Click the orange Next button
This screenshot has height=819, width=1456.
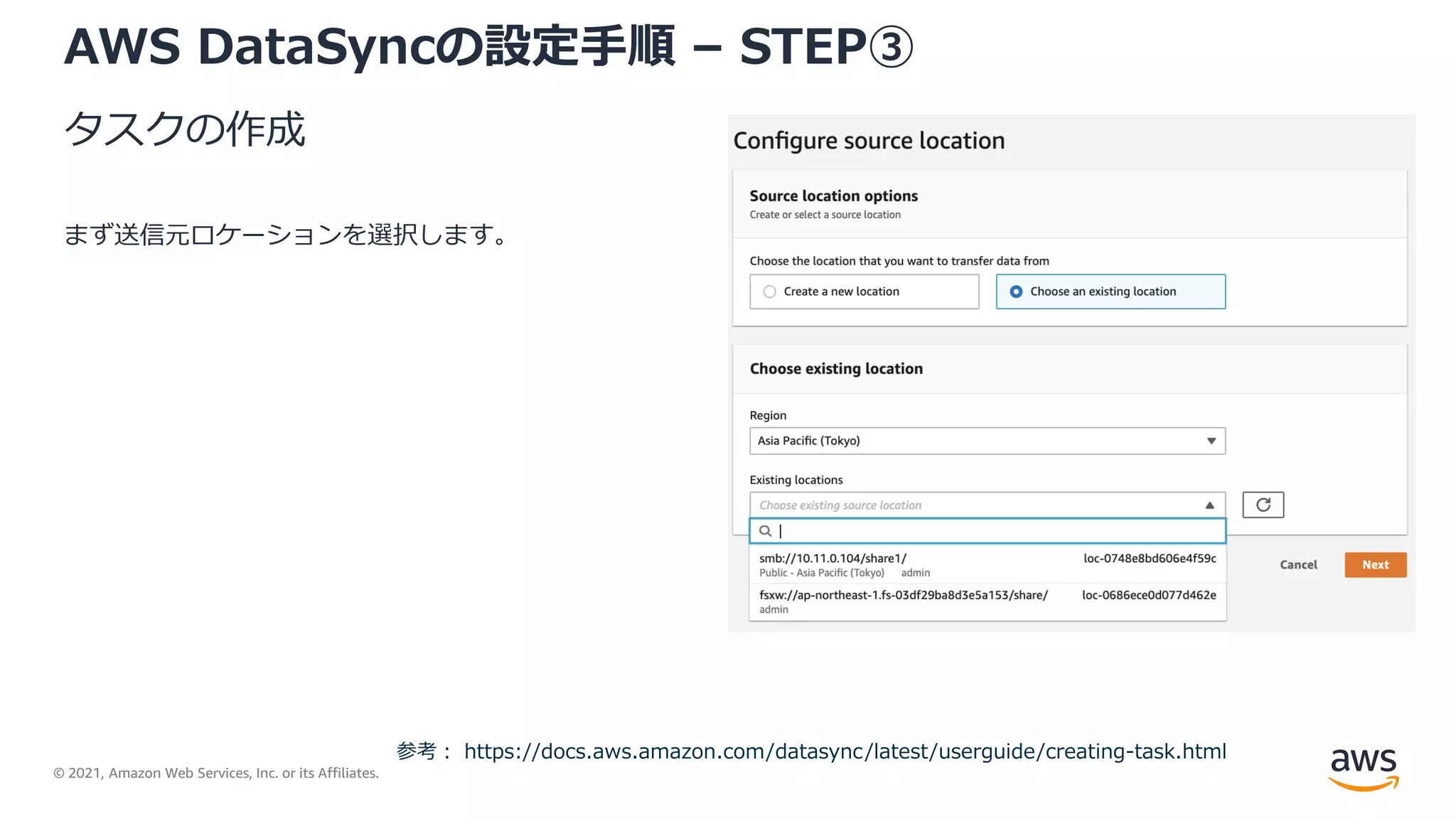point(1375,564)
